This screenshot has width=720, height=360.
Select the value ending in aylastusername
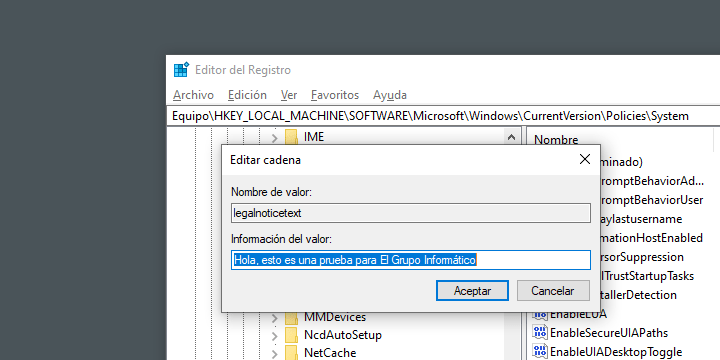[x=641, y=219]
